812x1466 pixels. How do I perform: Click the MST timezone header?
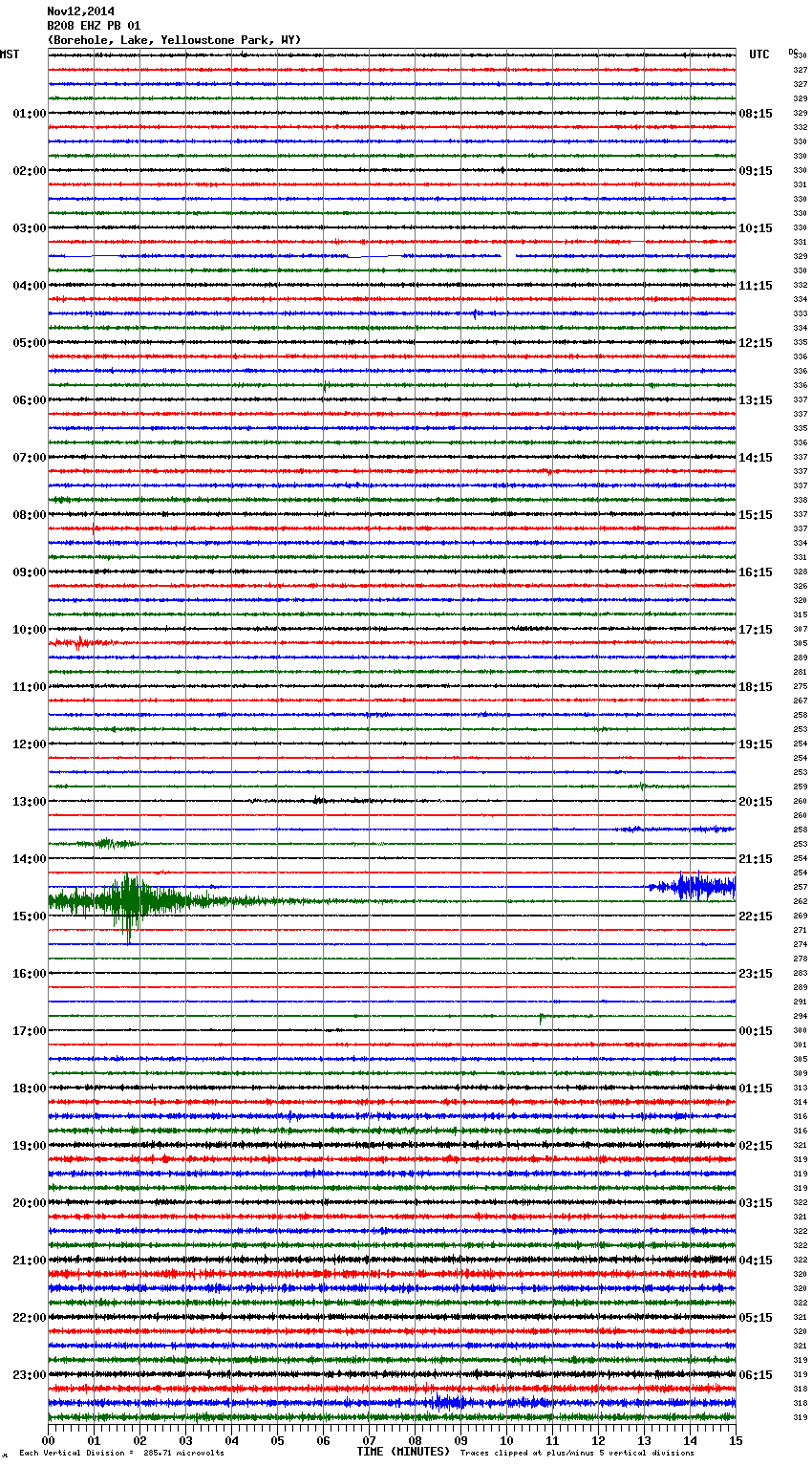click(x=10, y=54)
